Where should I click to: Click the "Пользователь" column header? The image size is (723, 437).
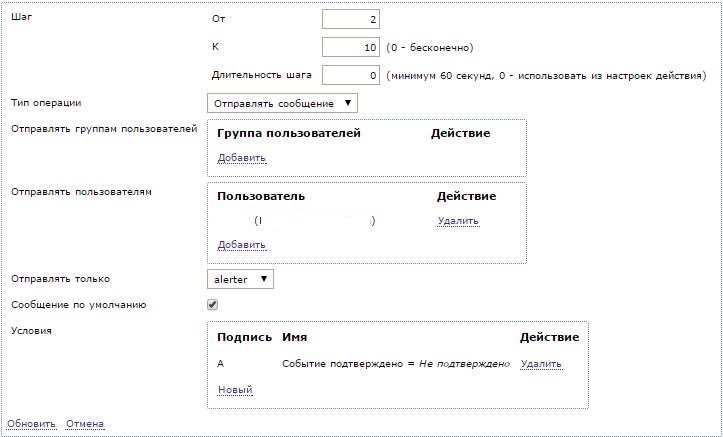coord(260,196)
